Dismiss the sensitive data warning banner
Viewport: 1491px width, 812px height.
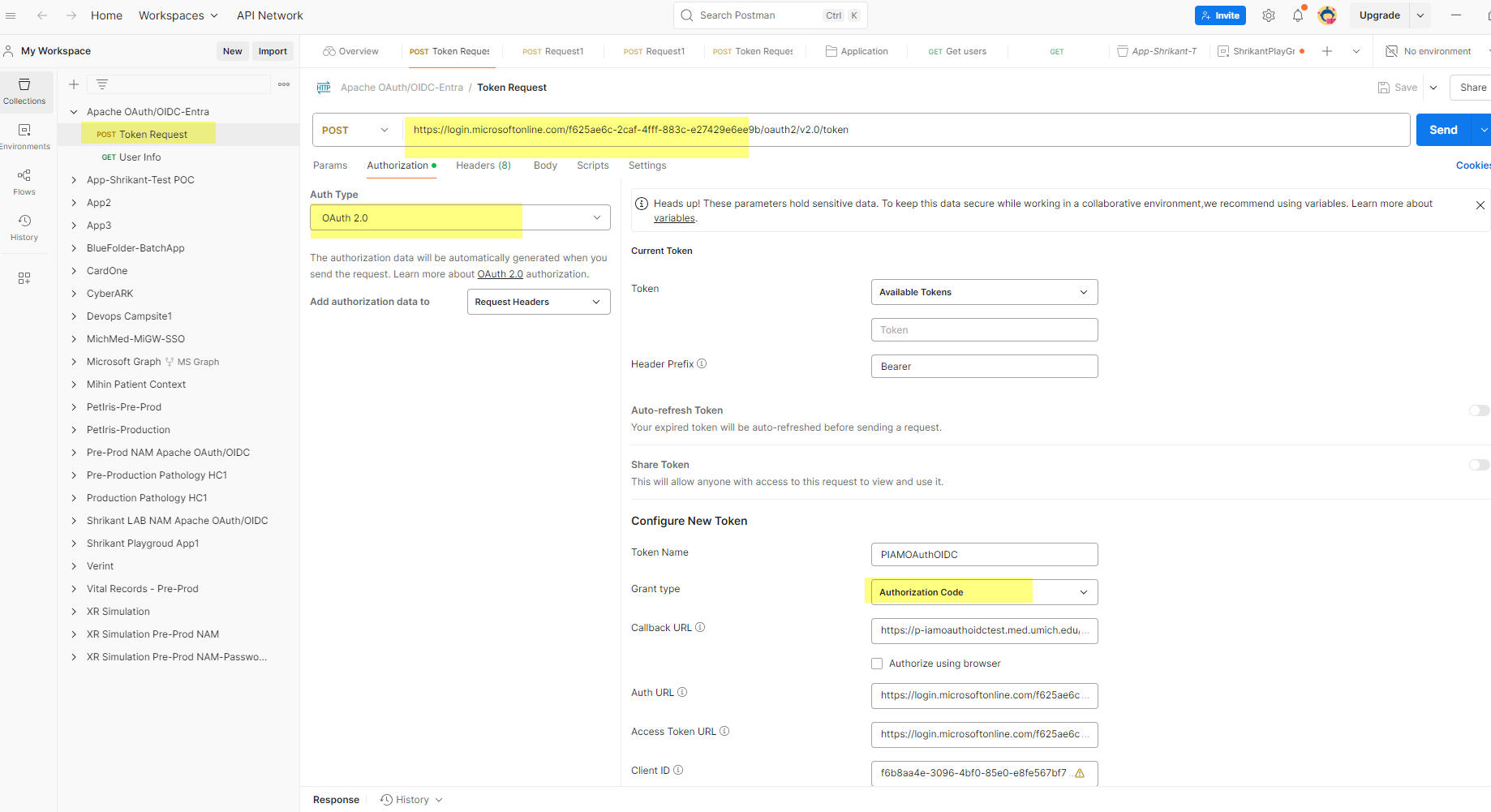pos(1480,204)
